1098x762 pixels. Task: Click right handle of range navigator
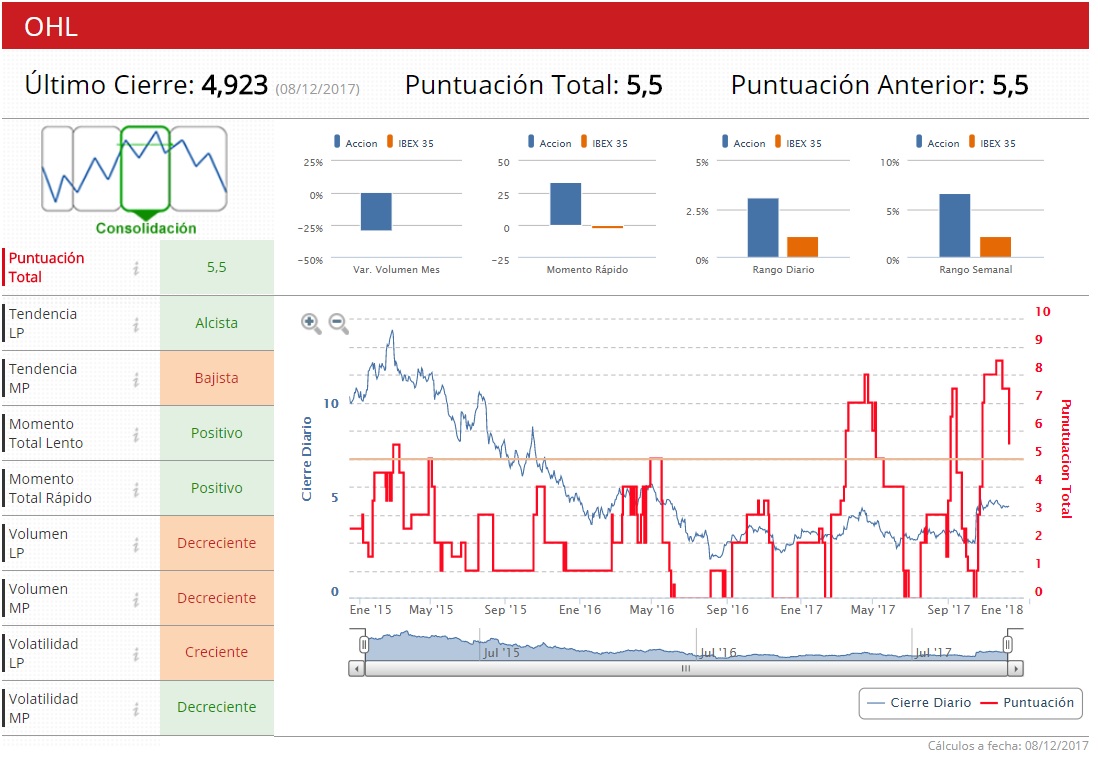pos(1008,644)
